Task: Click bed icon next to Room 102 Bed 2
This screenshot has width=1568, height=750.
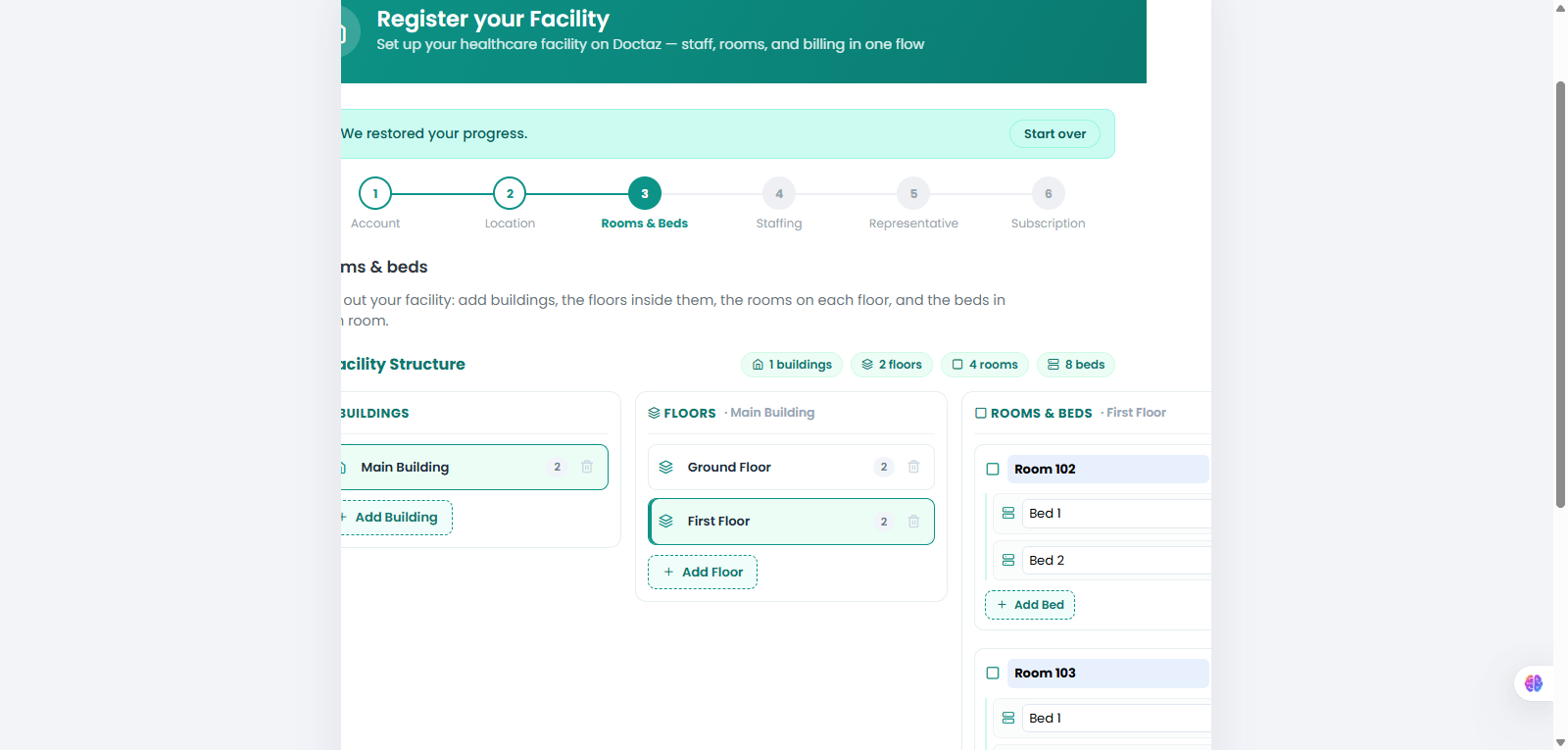Action: click(x=1008, y=560)
